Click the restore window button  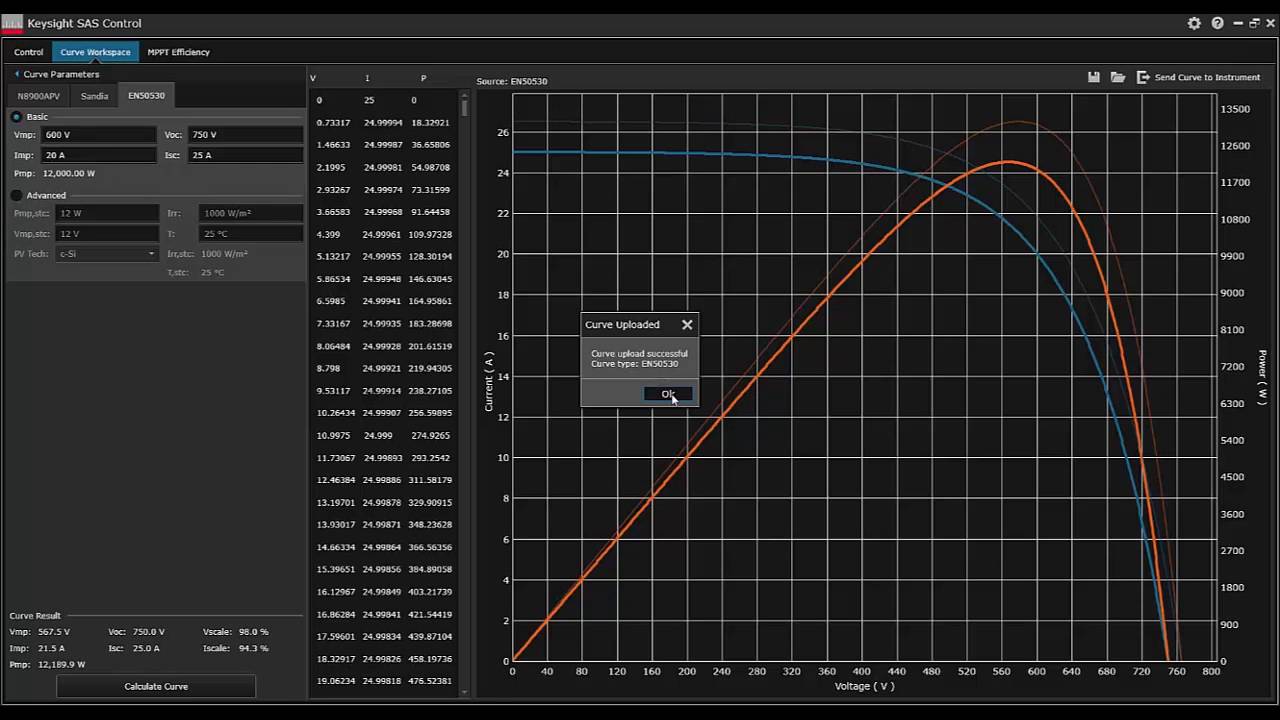tap(1254, 23)
